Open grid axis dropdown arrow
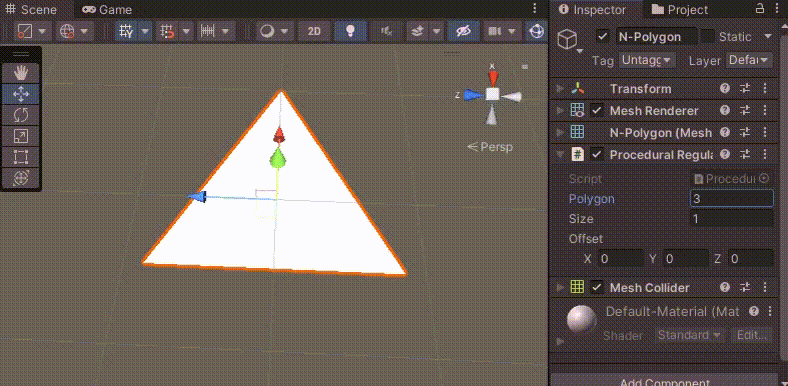Image resolution: width=788 pixels, height=386 pixels. click(145, 32)
